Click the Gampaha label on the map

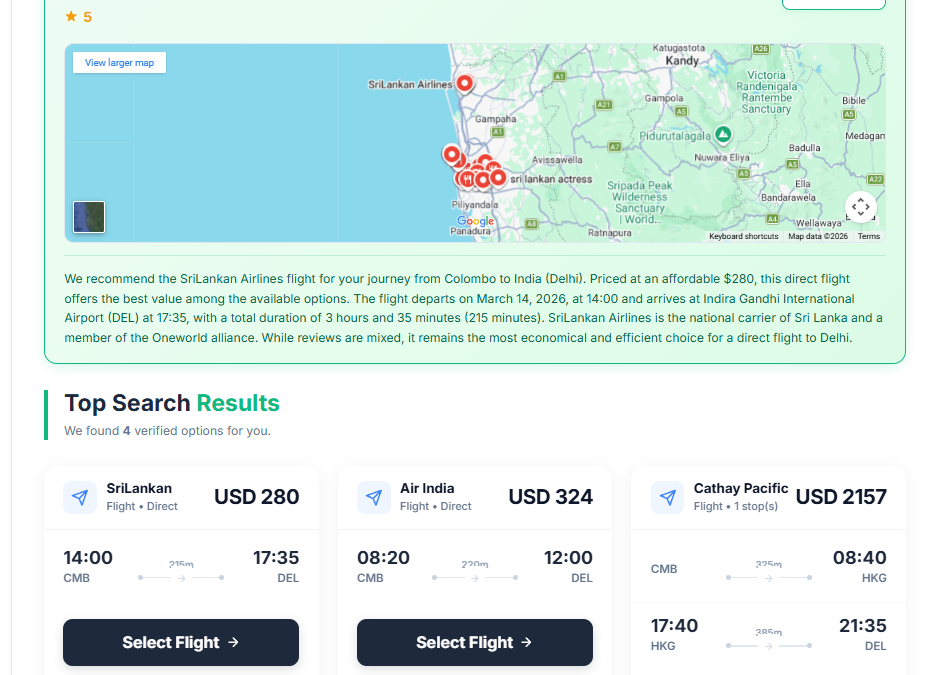pos(495,119)
